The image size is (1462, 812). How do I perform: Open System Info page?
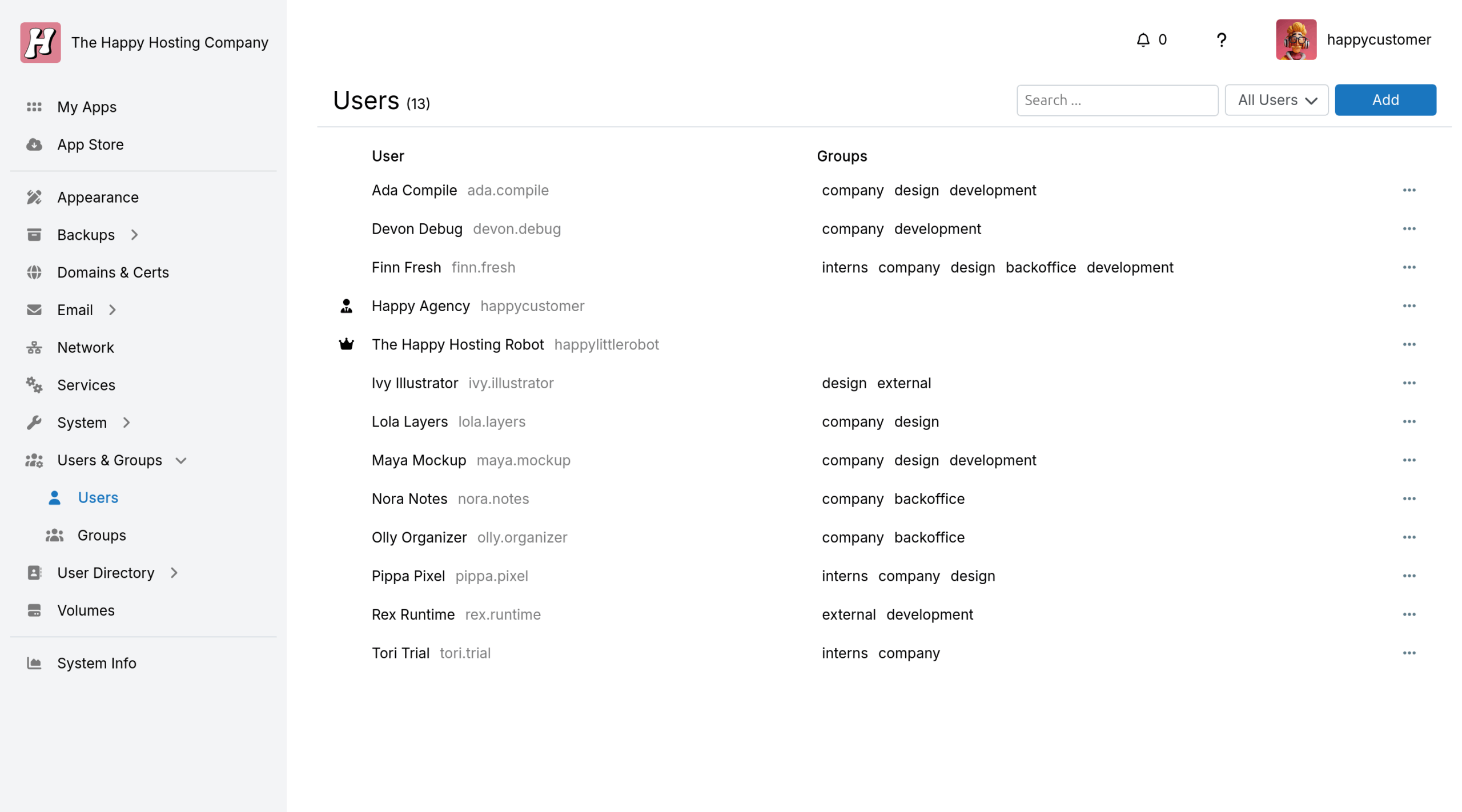click(97, 663)
